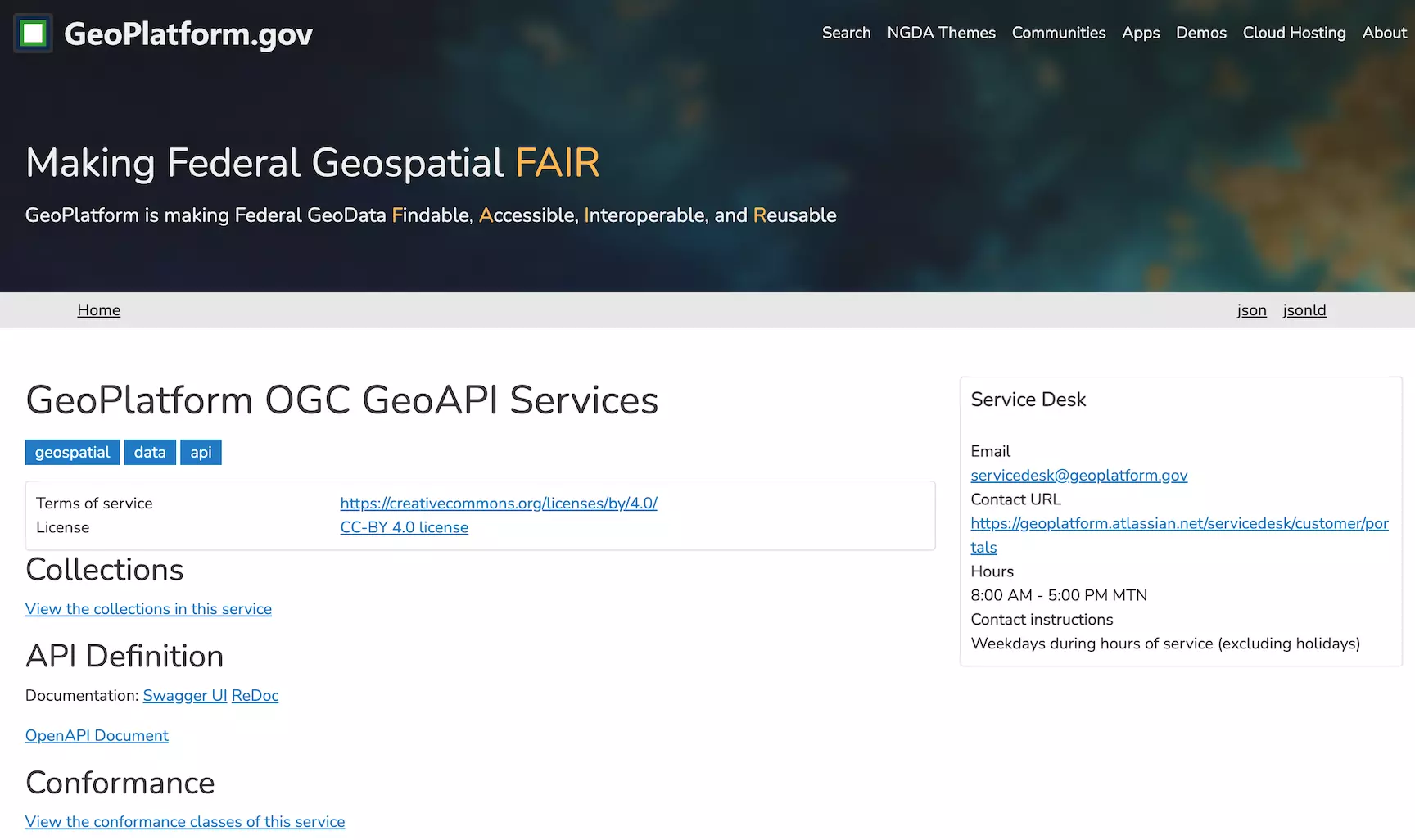Click the Service Desk heading

1028,400
